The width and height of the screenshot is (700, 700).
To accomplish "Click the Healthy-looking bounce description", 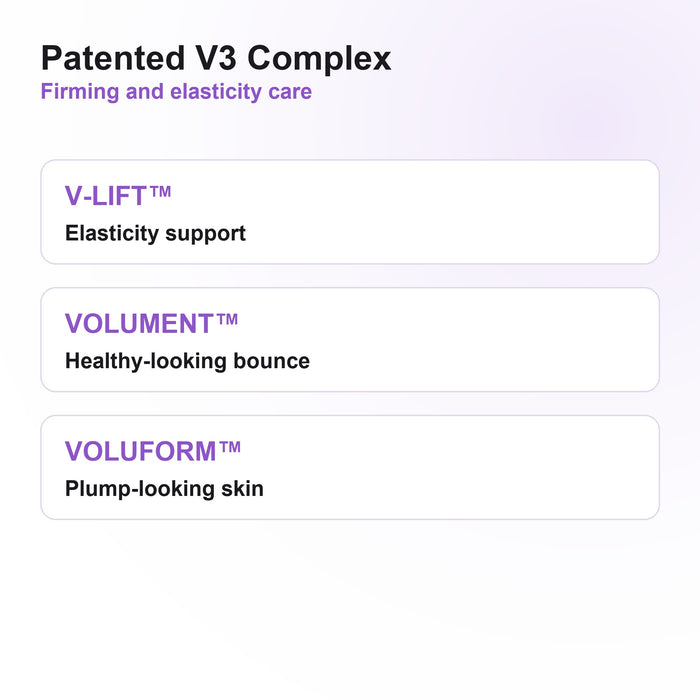I will (x=188, y=361).
